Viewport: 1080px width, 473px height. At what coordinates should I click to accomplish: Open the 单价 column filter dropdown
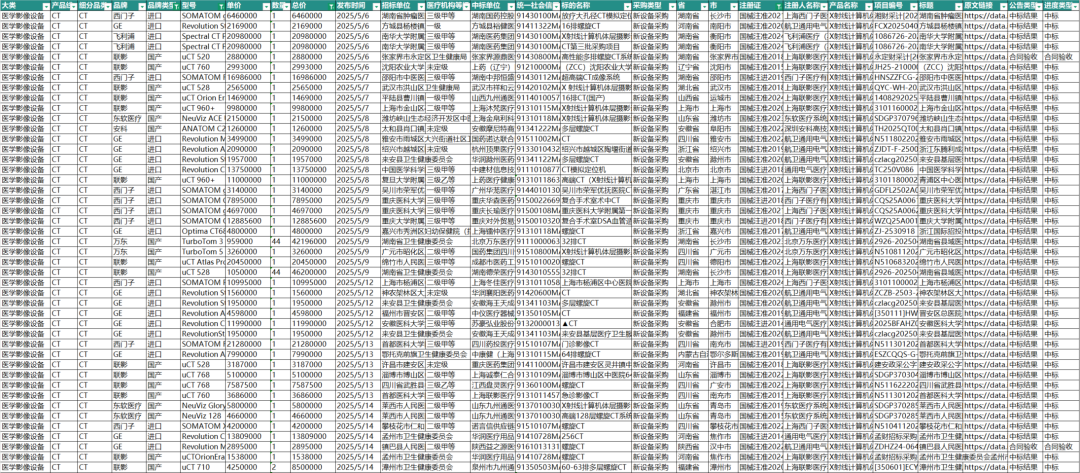coord(266,5)
